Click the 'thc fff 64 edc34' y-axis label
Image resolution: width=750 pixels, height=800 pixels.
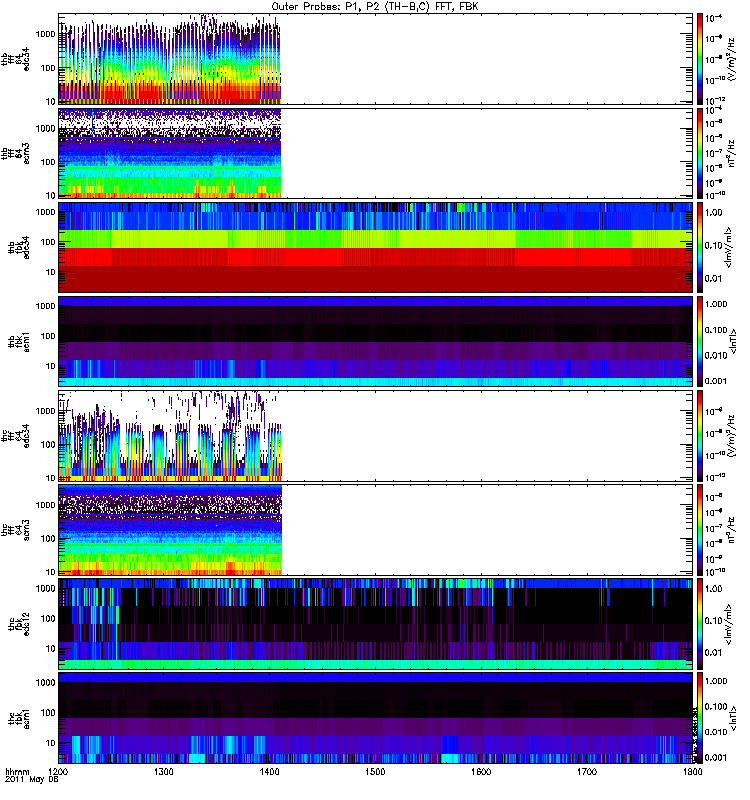coord(16,436)
